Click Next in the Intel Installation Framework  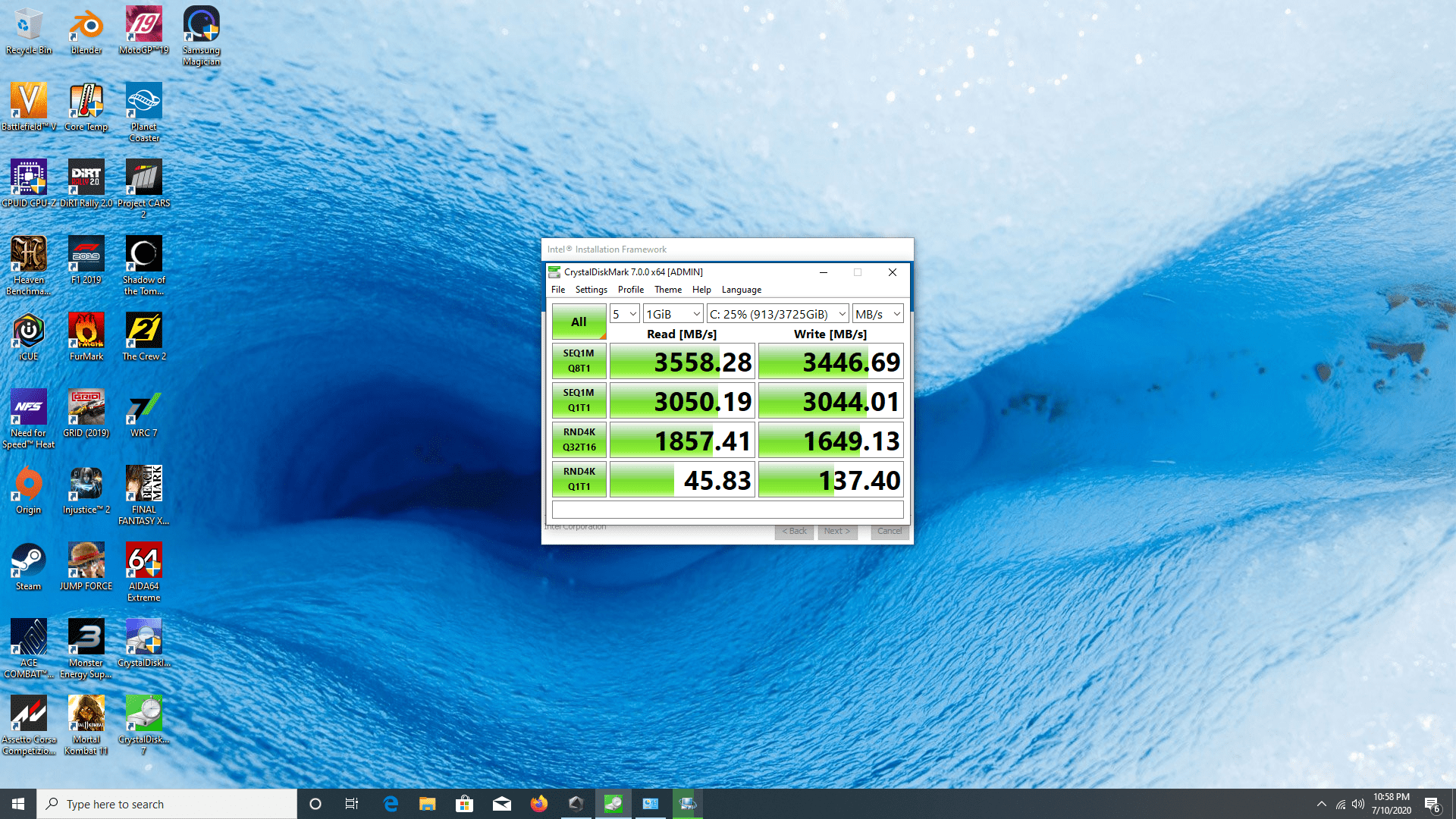[836, 531]
